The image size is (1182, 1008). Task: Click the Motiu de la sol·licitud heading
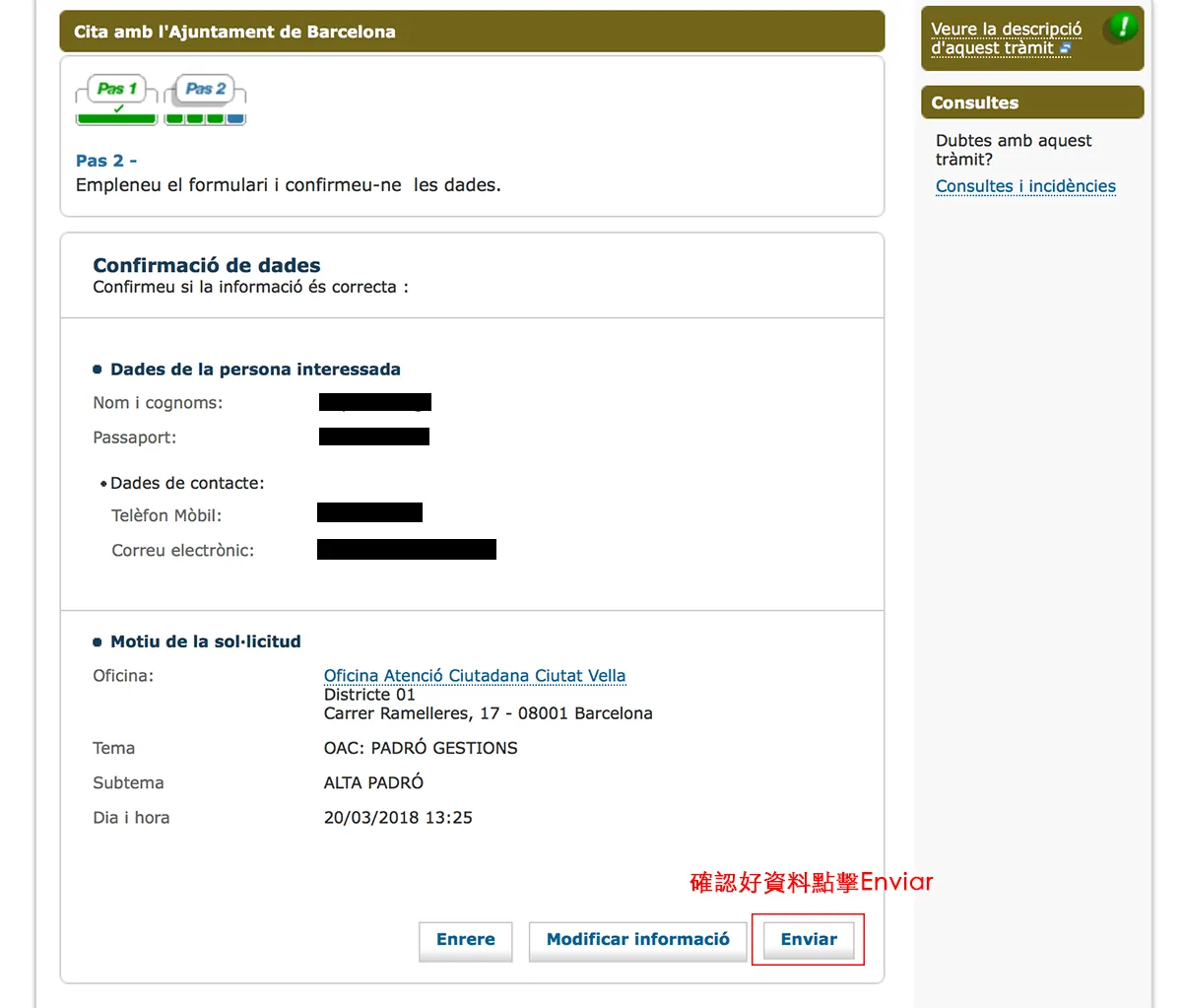click(206, 641)
